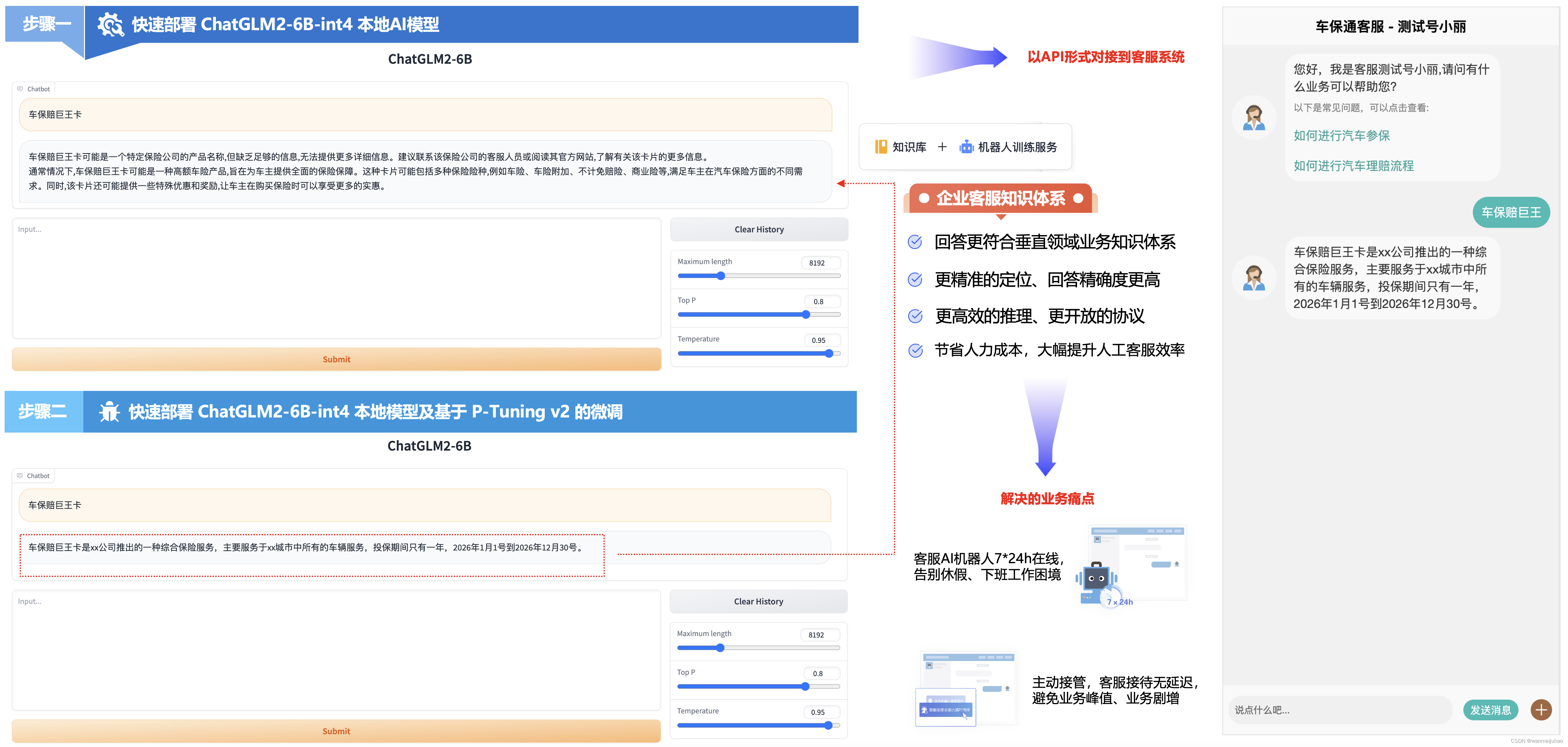The width and height of the screenshot is (1568, 747).
Task: Click the check icon beside 更精准的定位
Action: pos(915,279)
